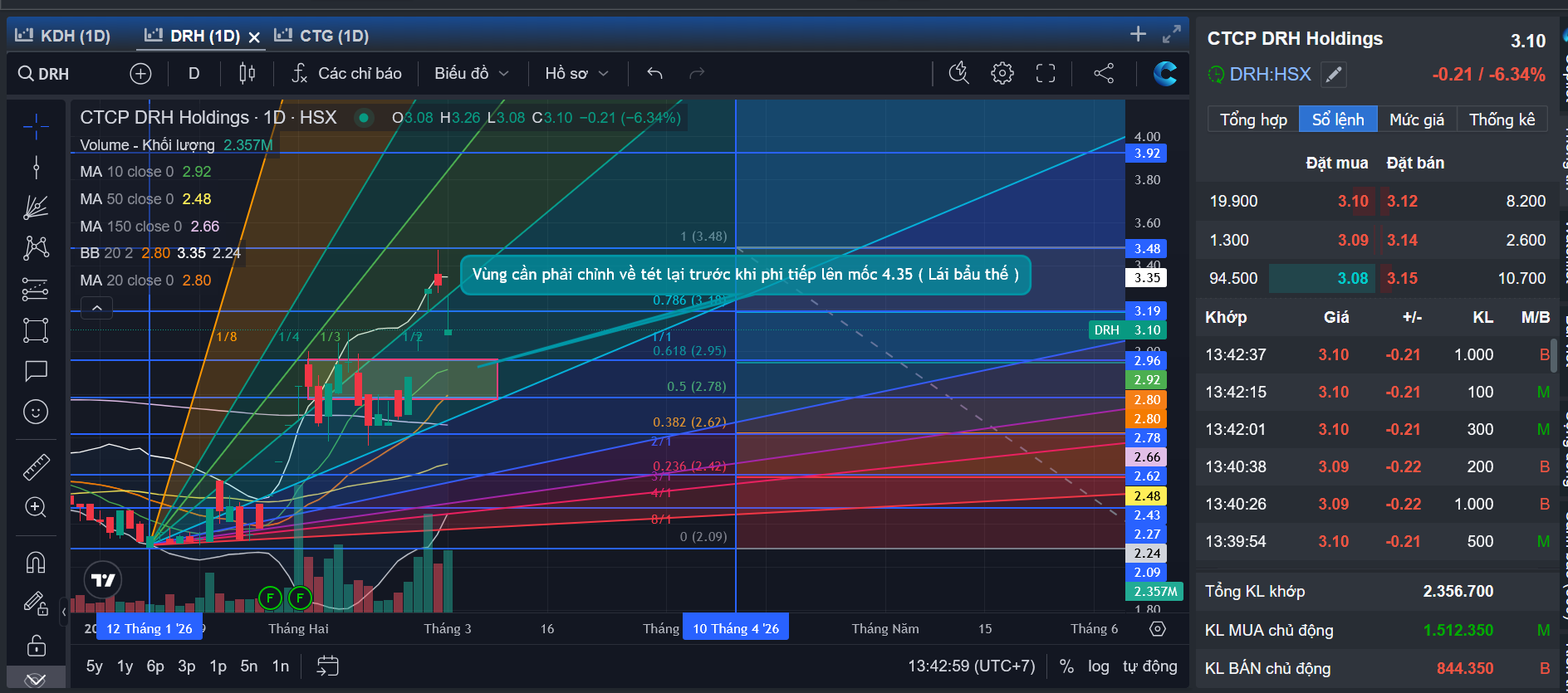Switch to the CTG (1D) tab
This screenshot has width=1568, height=693.
[x=322, y=36]
